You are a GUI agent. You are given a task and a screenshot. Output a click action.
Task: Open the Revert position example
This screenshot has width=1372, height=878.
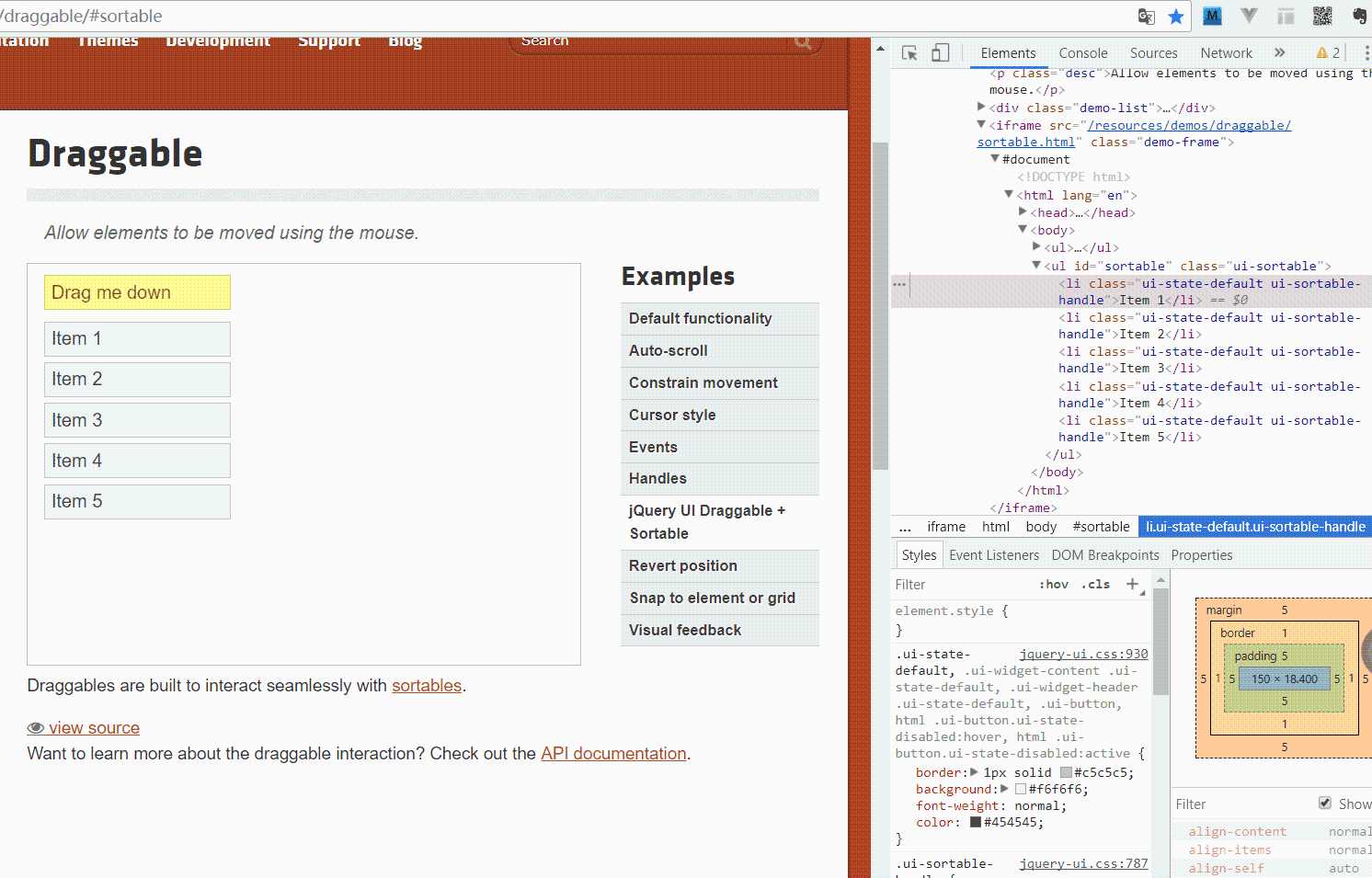coord(720,566)
